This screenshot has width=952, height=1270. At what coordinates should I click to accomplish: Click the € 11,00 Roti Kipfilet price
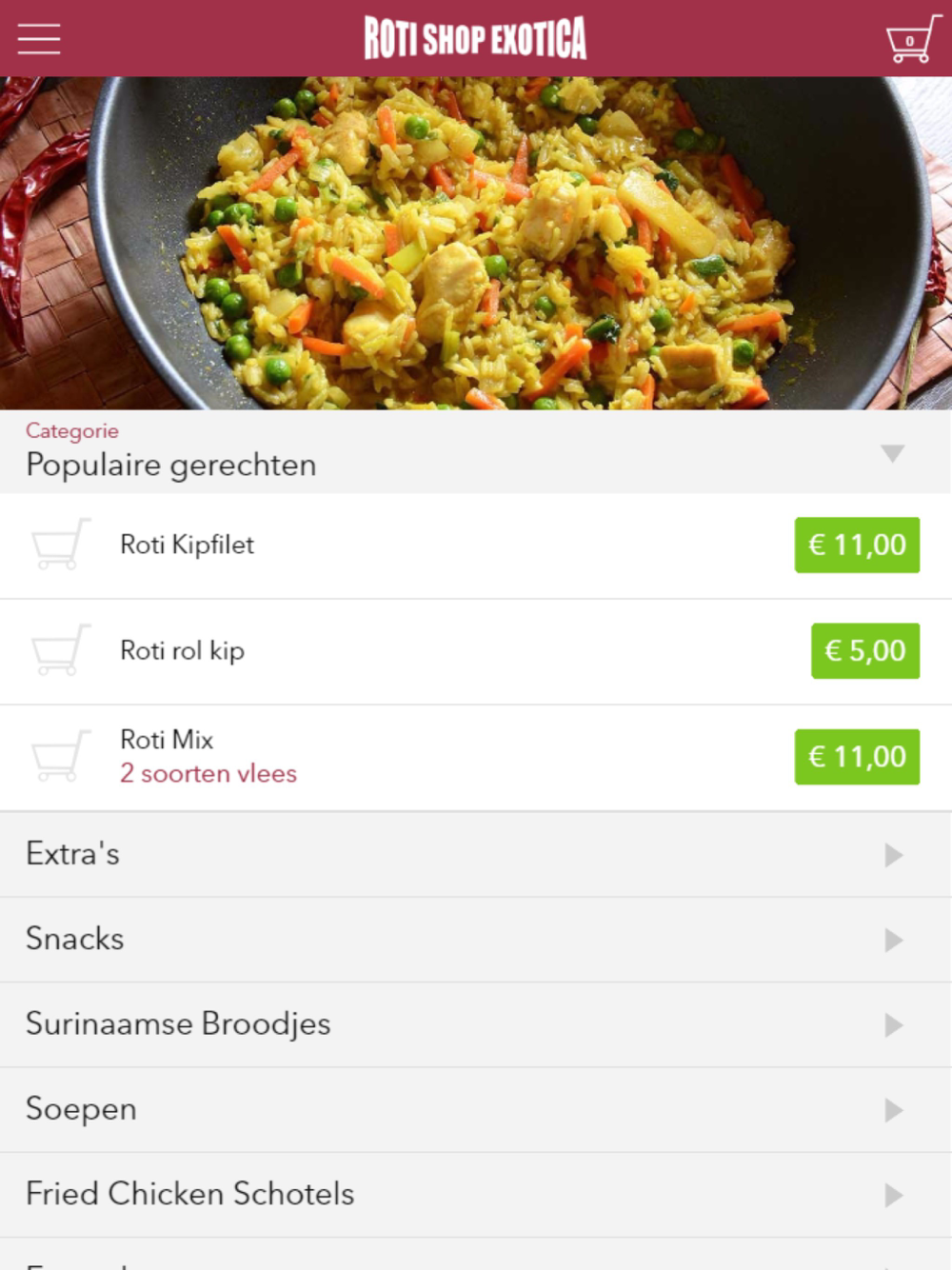point(857,545)
